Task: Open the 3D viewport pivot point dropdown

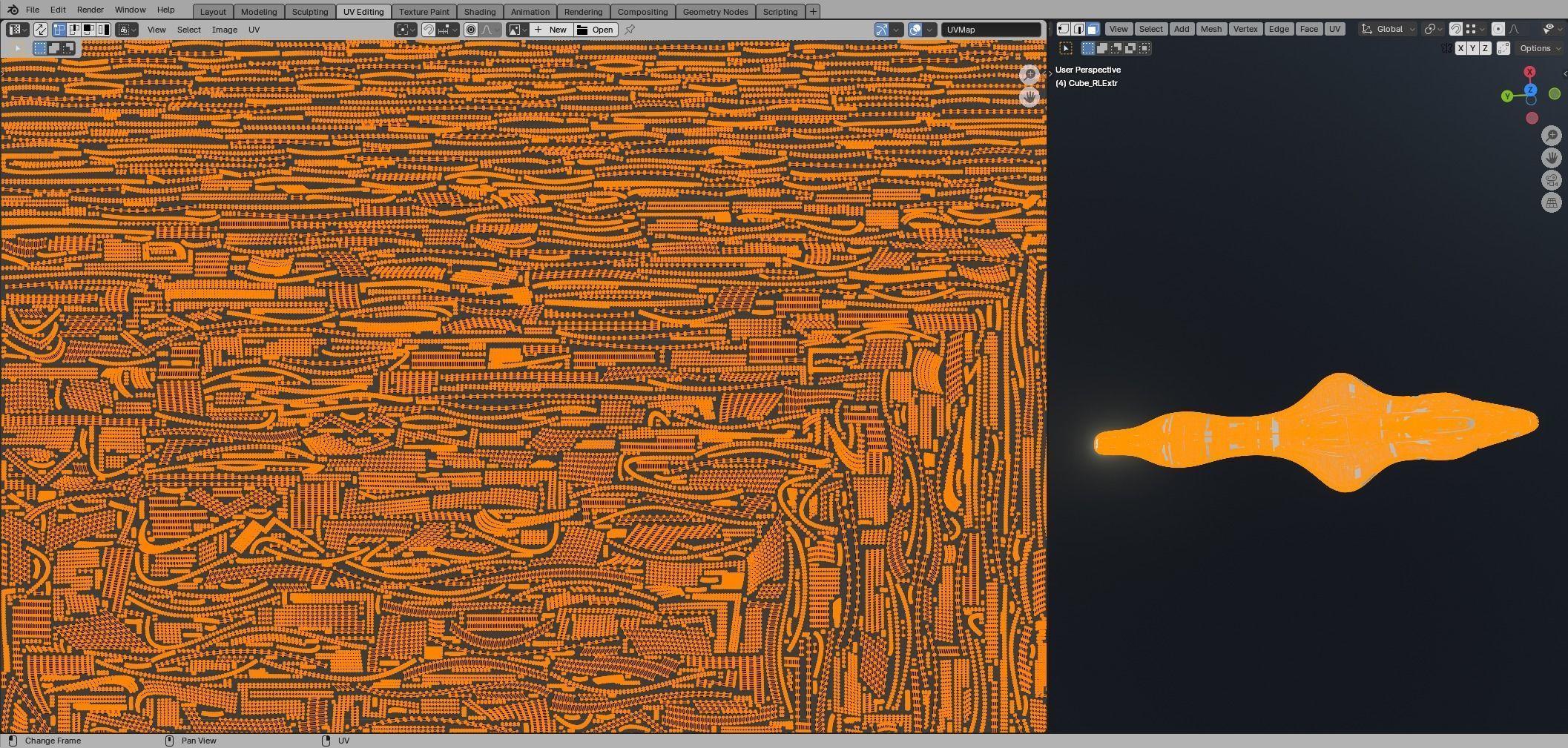Action: [x=1434, y=29]
